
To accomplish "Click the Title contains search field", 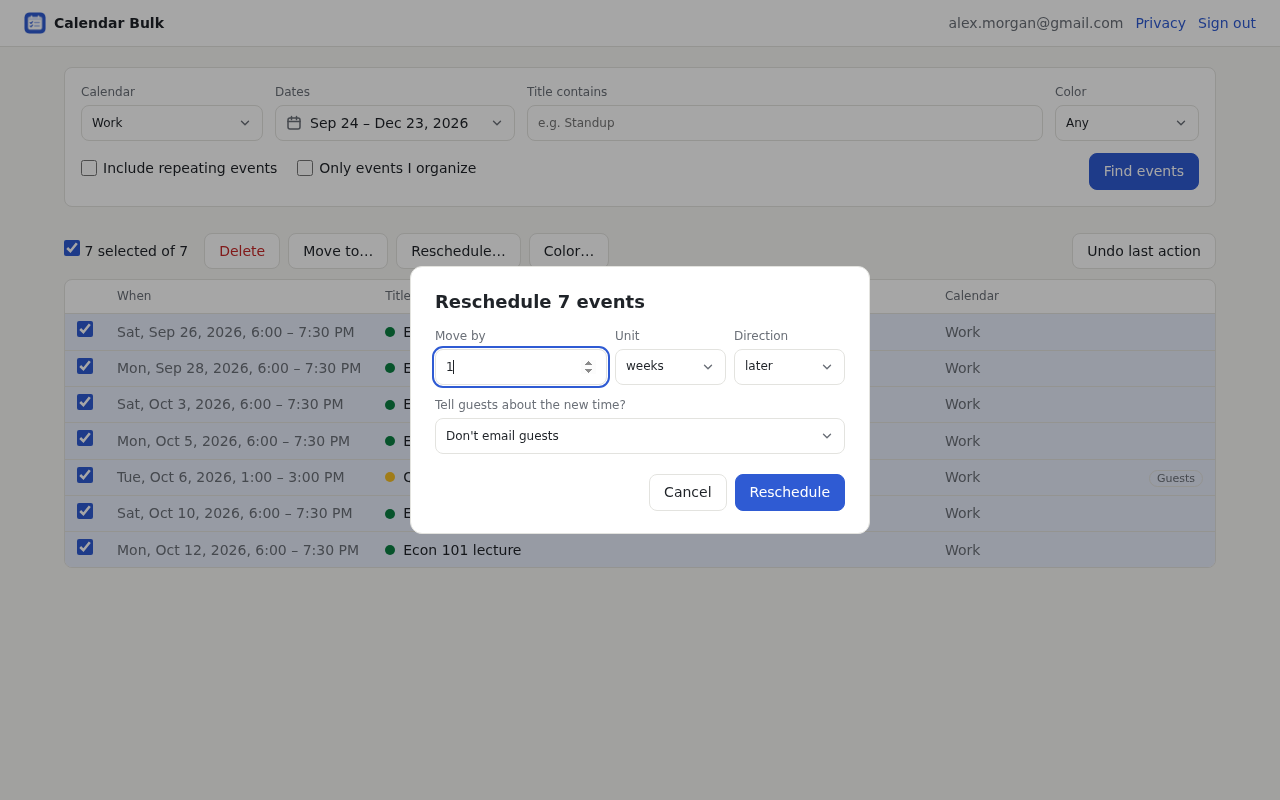I will pyautogui.click(x=785, y=123).
